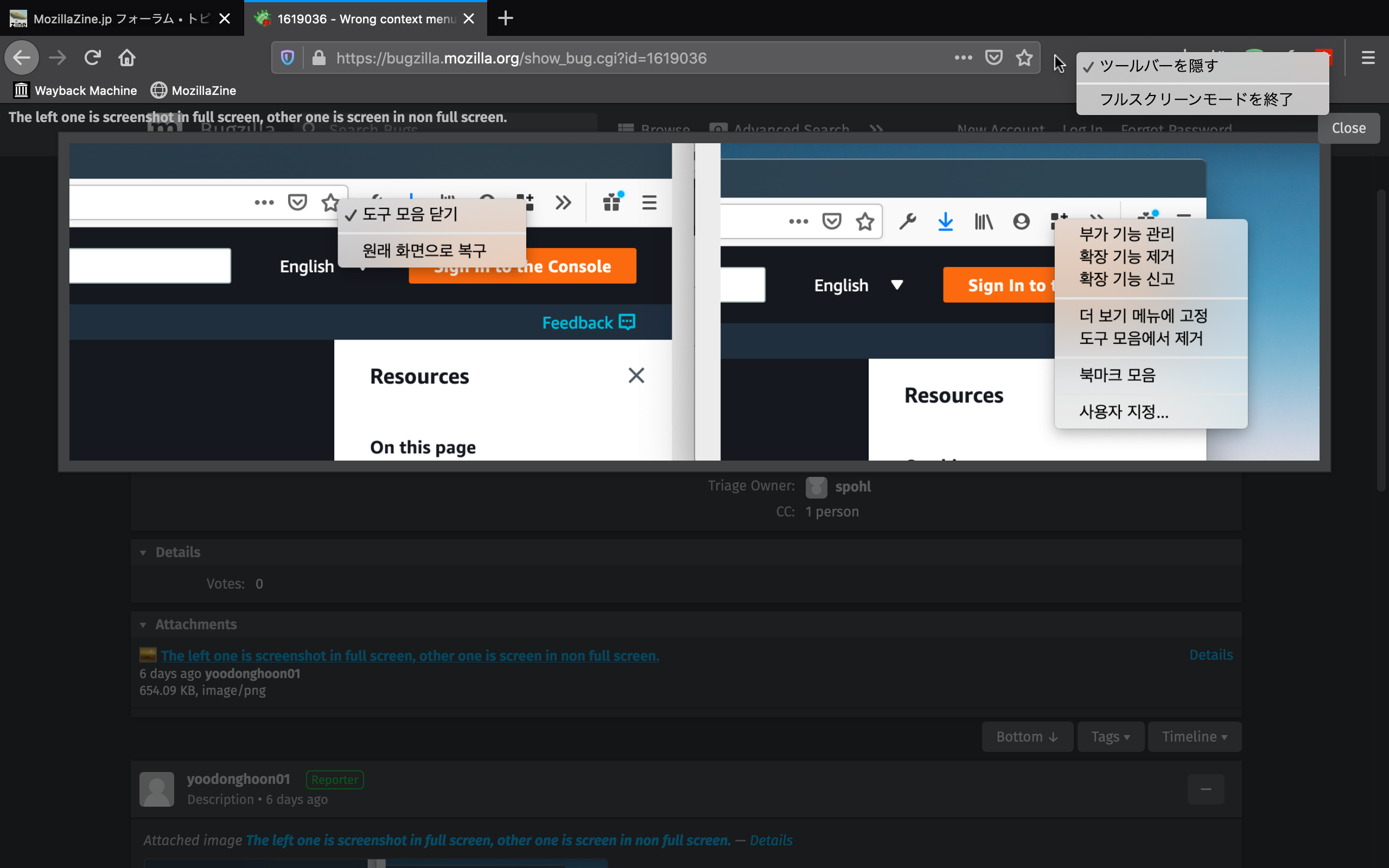Open the Timeline dropdown
The height and width of the screenshot is (868, 1389).
coord(1194,737)
